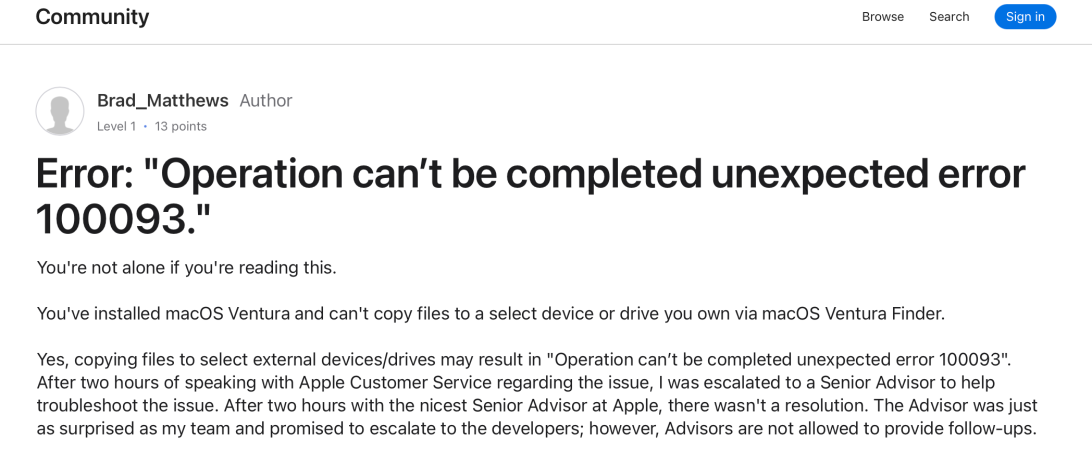
Task: Click "100093." in the large post title
Action: pyautogui.click(x=123, y=219)
